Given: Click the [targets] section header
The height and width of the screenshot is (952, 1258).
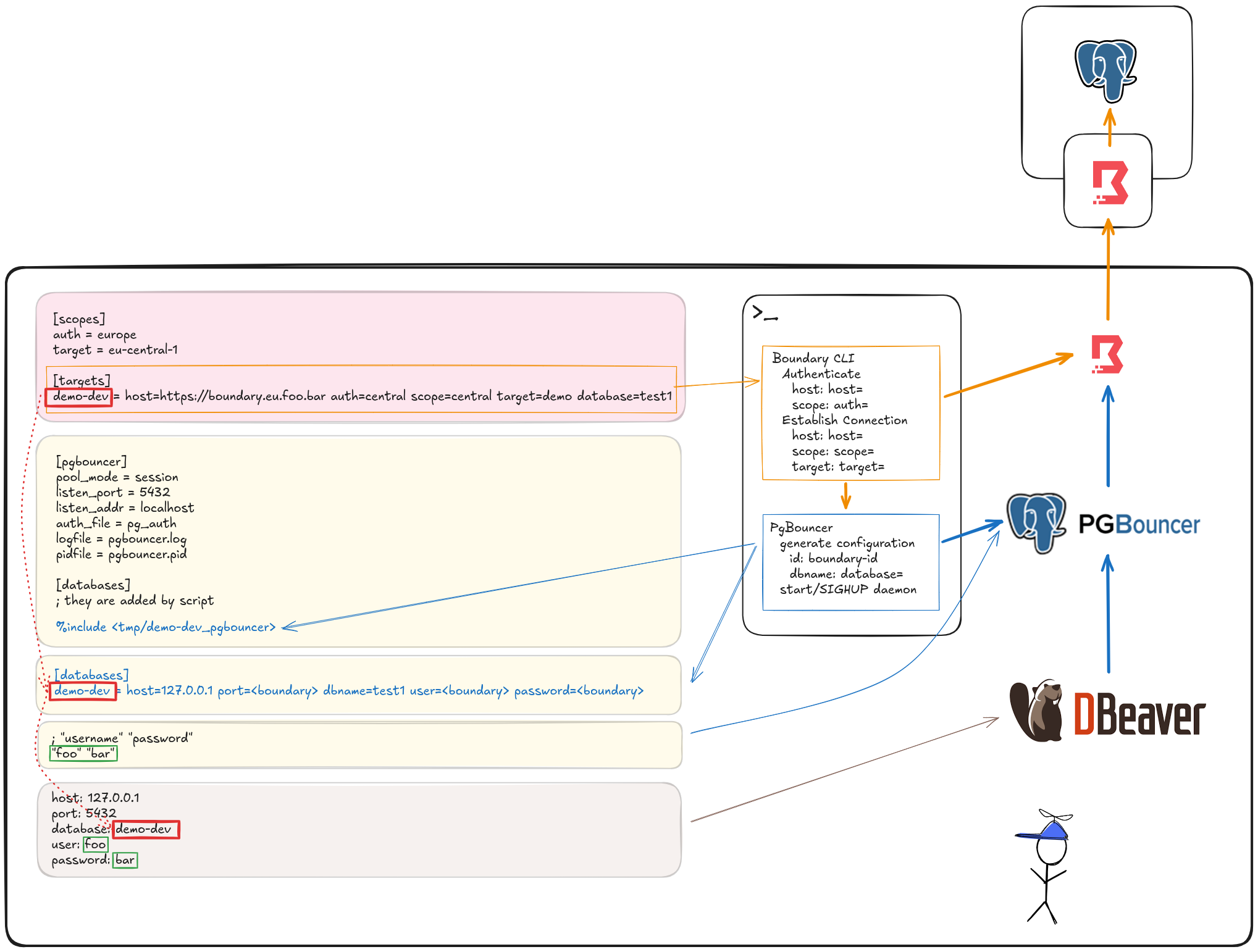Looking at the screenshot, I should 82,380.
